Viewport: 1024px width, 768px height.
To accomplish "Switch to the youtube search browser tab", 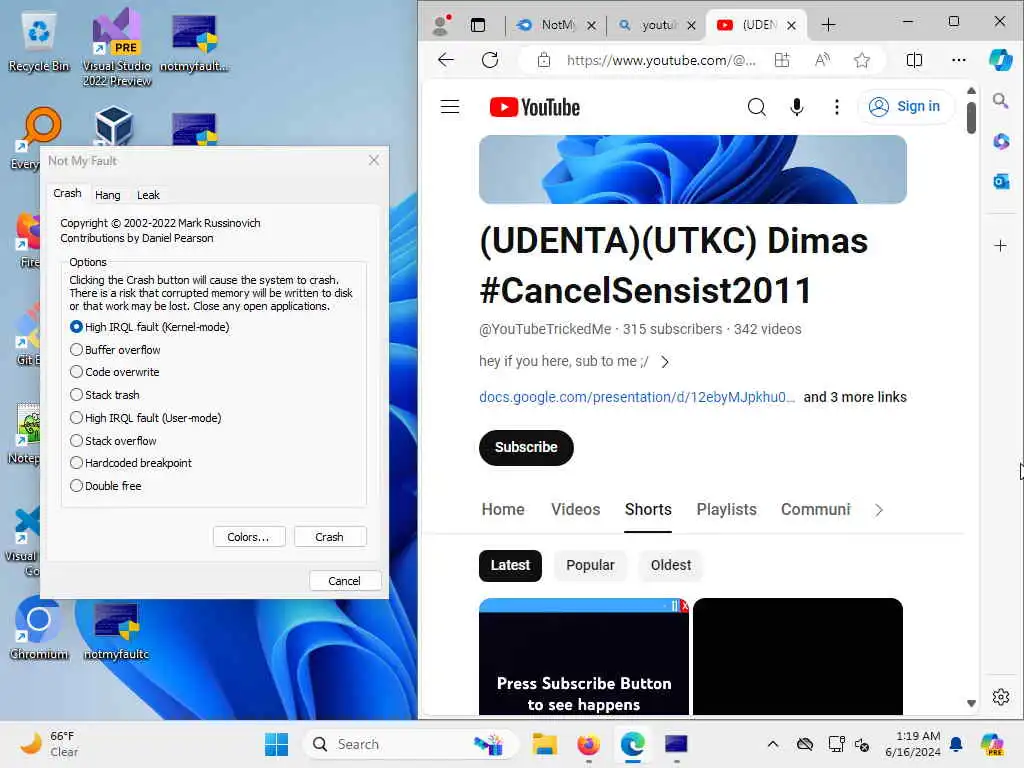I will point(656,25).
